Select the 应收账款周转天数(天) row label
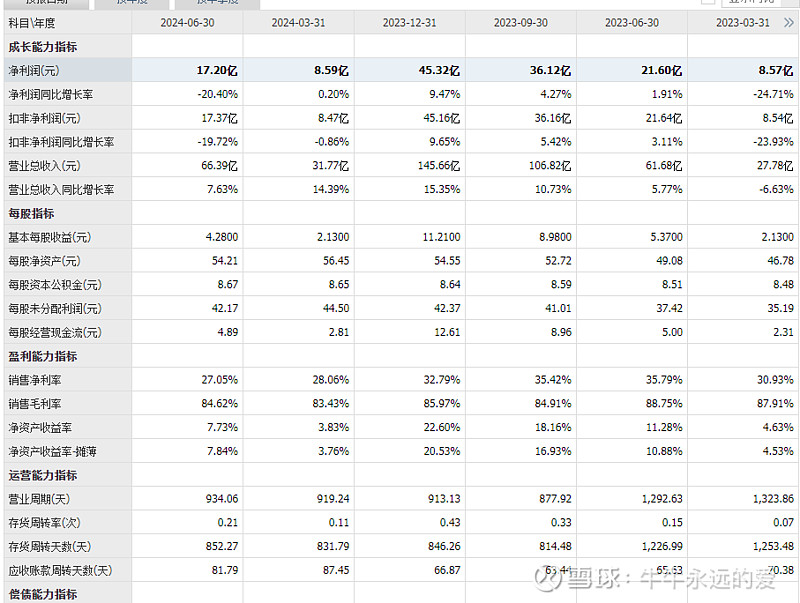 click(60, 570)
